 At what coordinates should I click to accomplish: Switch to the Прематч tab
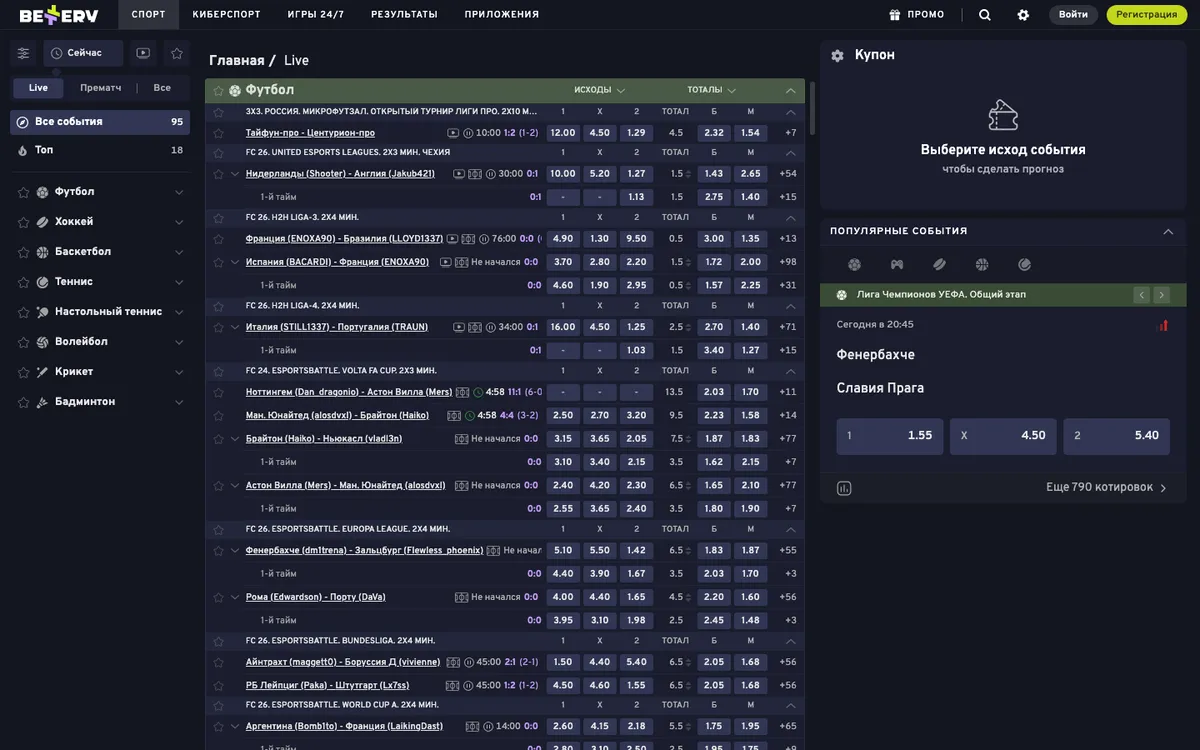pos(101,88)
